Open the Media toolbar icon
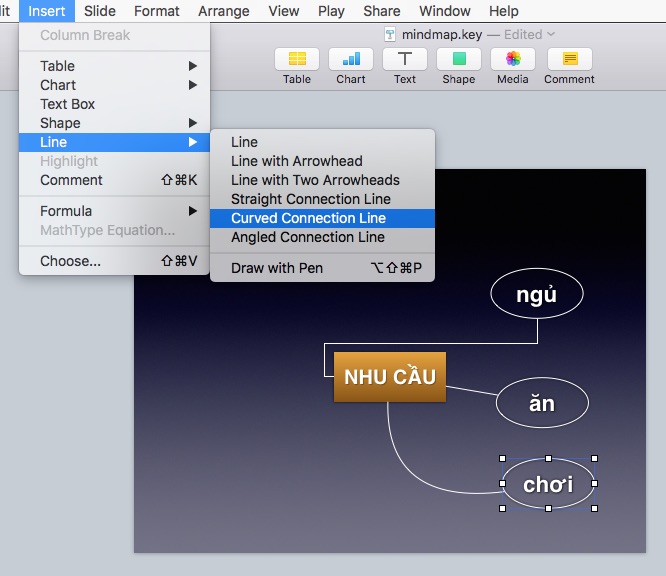Viewport: 666px width, 576px height. [513, 59]
